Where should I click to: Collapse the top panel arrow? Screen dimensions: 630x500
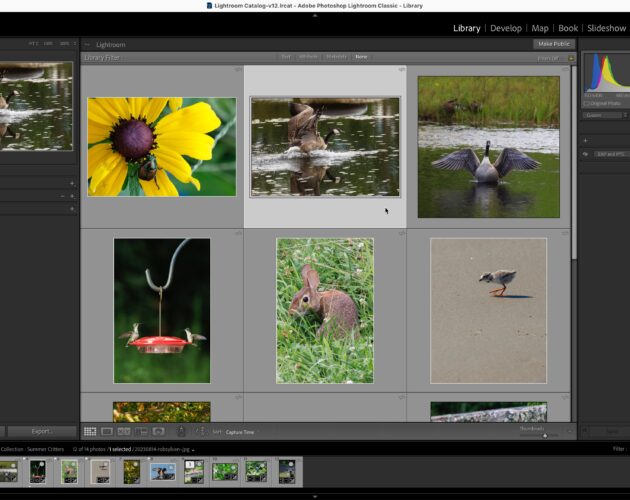(x=315, y=15)
